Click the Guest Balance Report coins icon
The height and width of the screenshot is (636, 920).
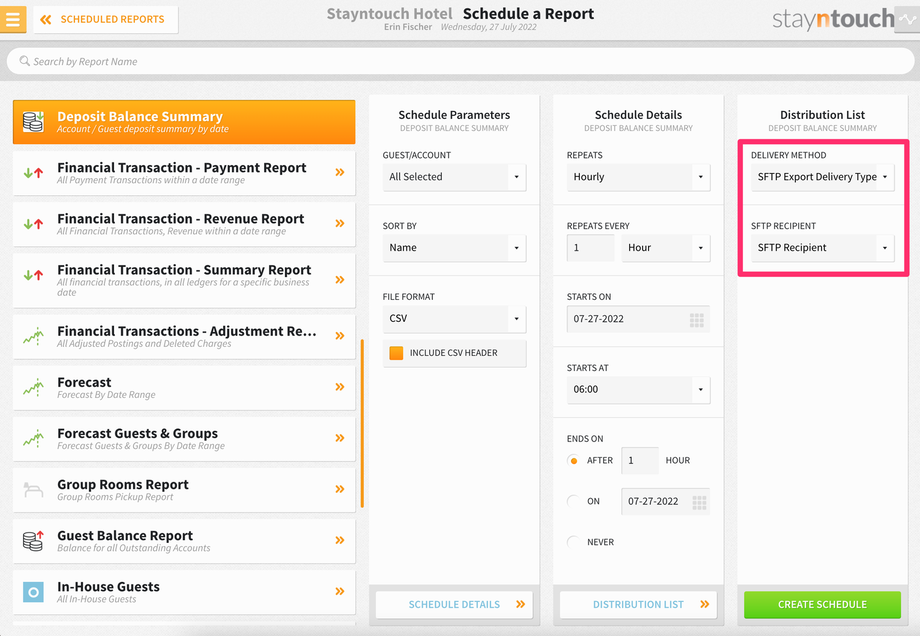[33, 540]
